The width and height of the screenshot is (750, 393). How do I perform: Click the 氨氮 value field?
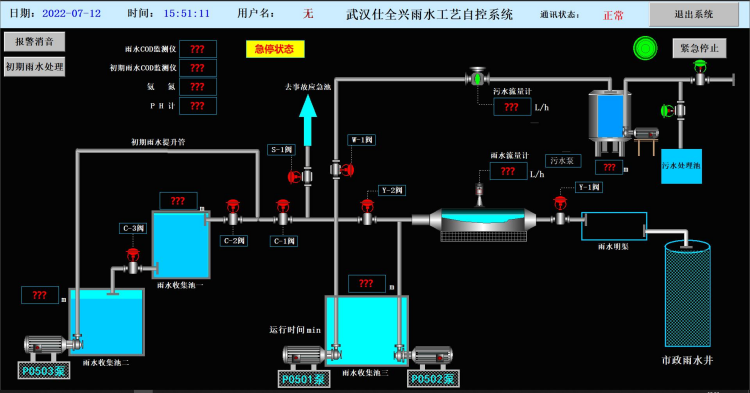tap(198, 87)
